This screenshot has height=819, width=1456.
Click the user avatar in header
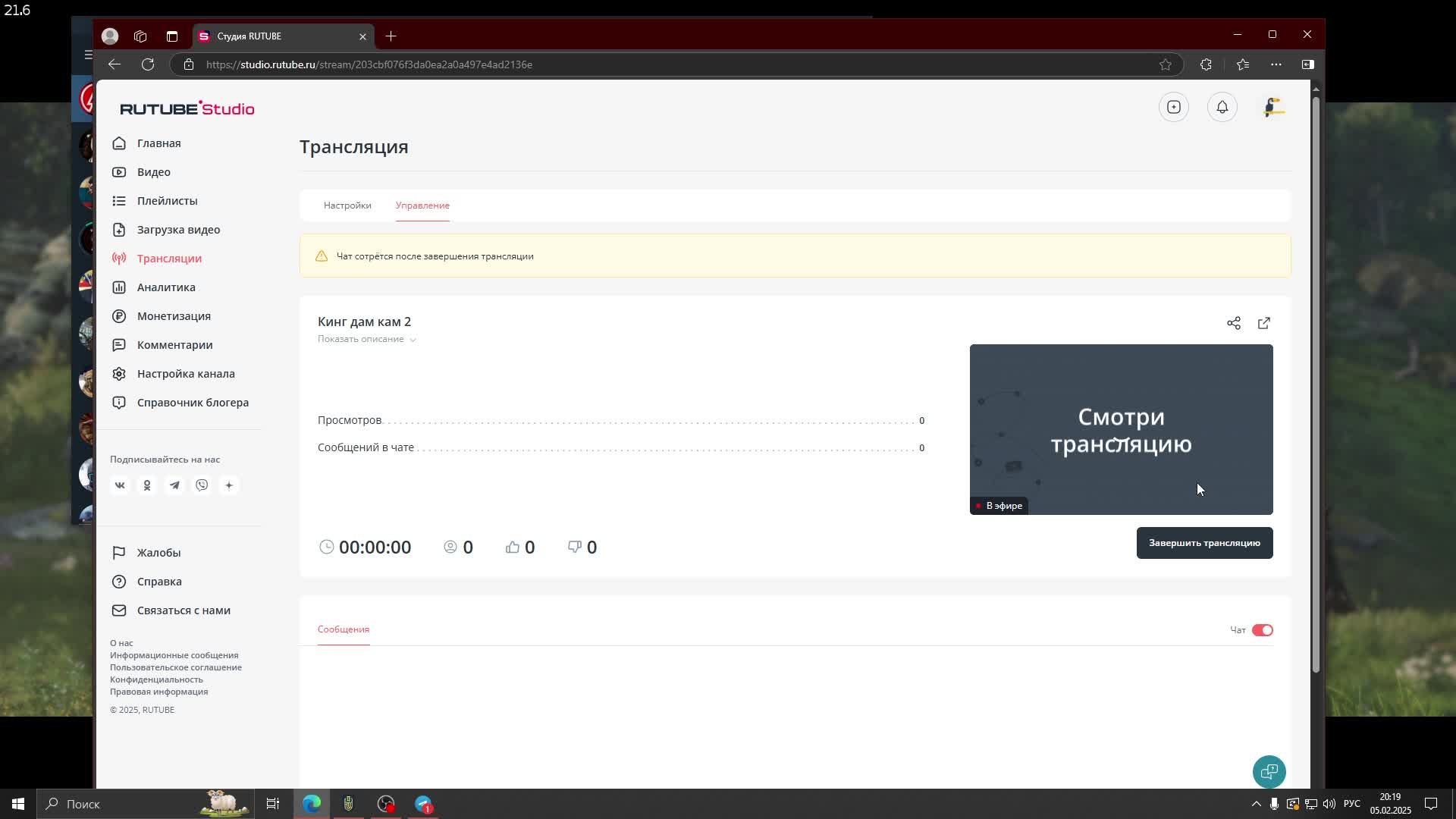click(1273, 107)
